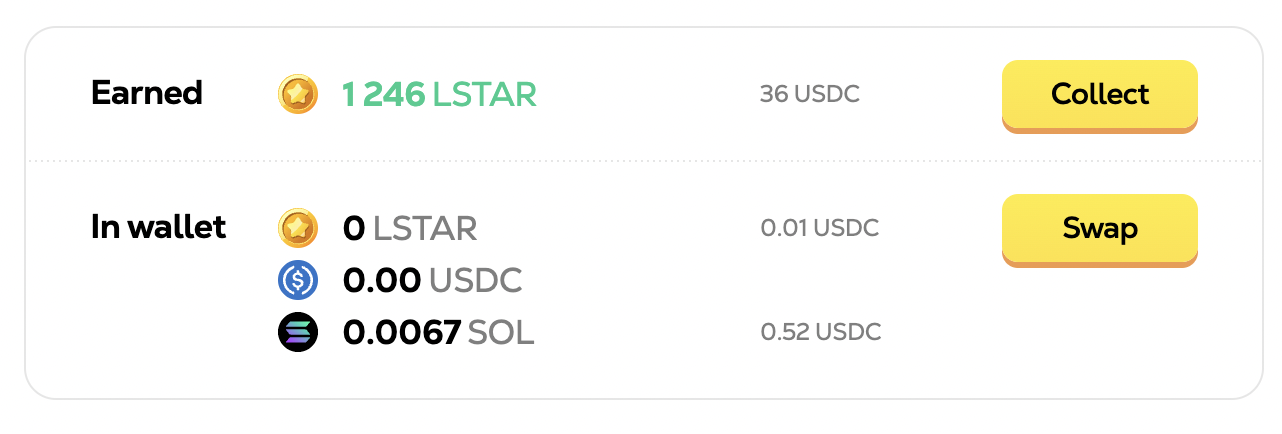This screenshot has height=434, width=1282.
Task: Select the green 1 246 LSTAR amount
Action: (x=439, y=95)
